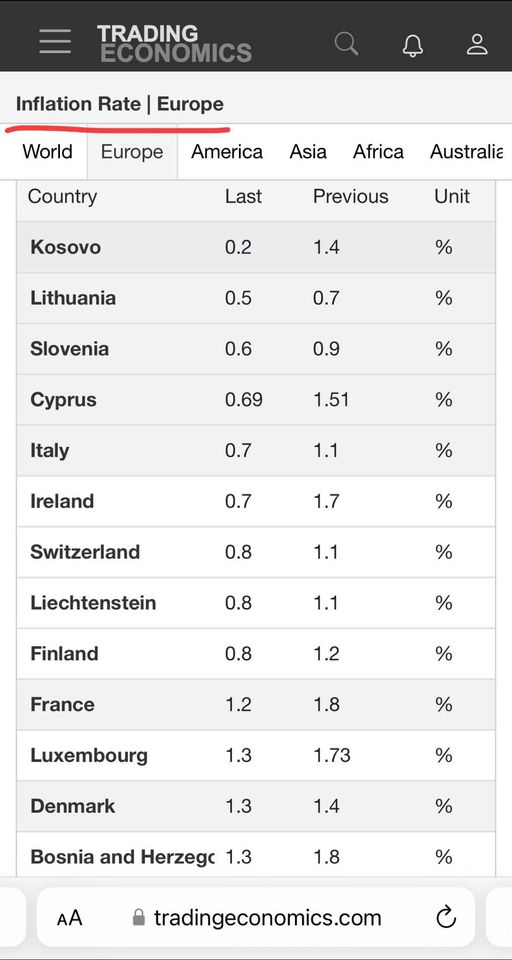The width and height of the screenshot is (512, 960).
Task: Open the Bosnia and Herzegovina link
Action: pos(122,857)
